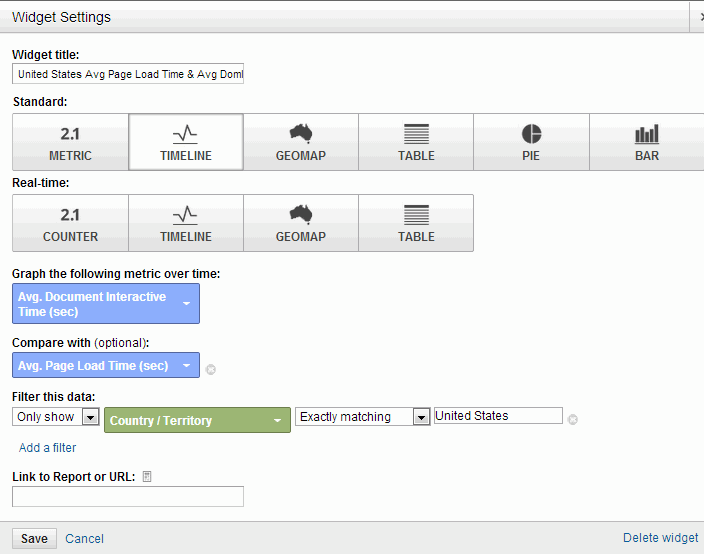Select the Real-time TIMELINE widget type
Screen dimensions: 704x554
point(186,223)
